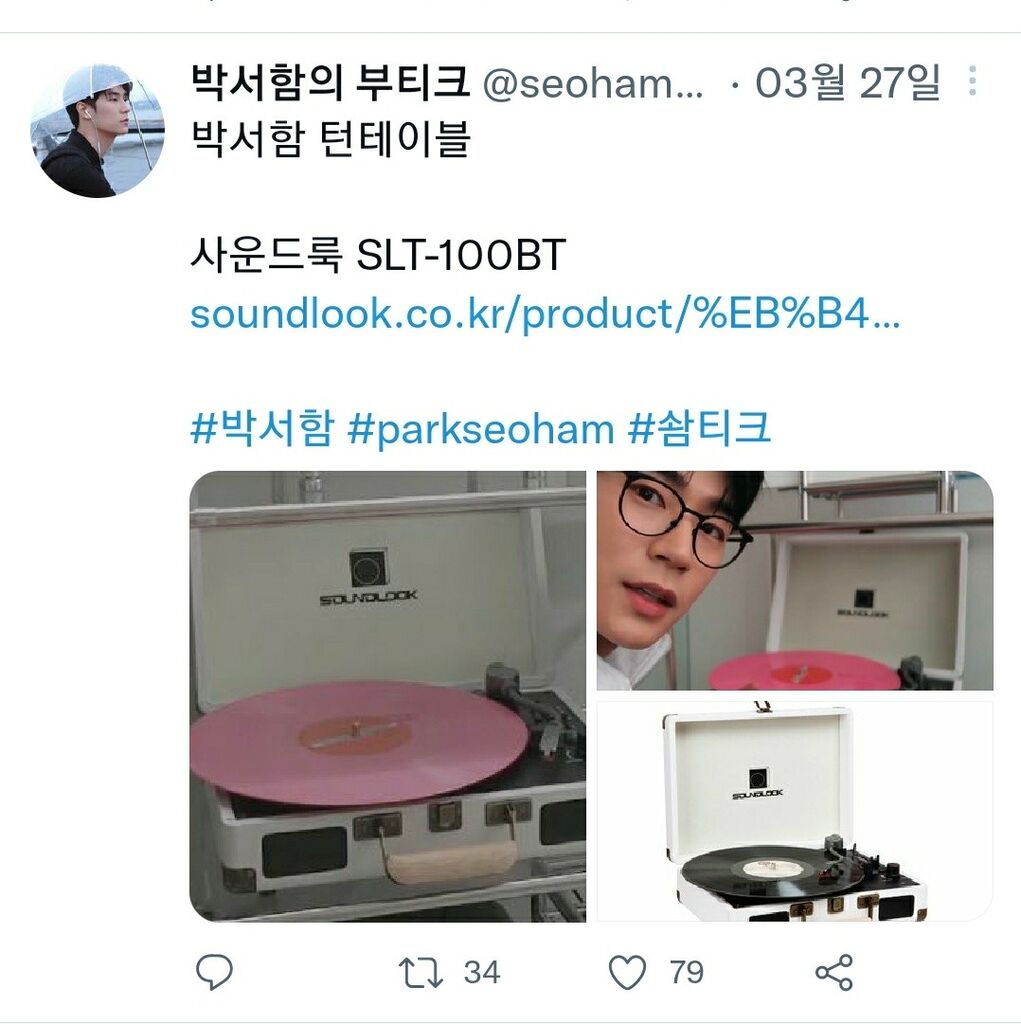Viewport: 1021px width, 1024px height.
Task: Open the #parkseoham hashtag
Action: tap(481, 430)
